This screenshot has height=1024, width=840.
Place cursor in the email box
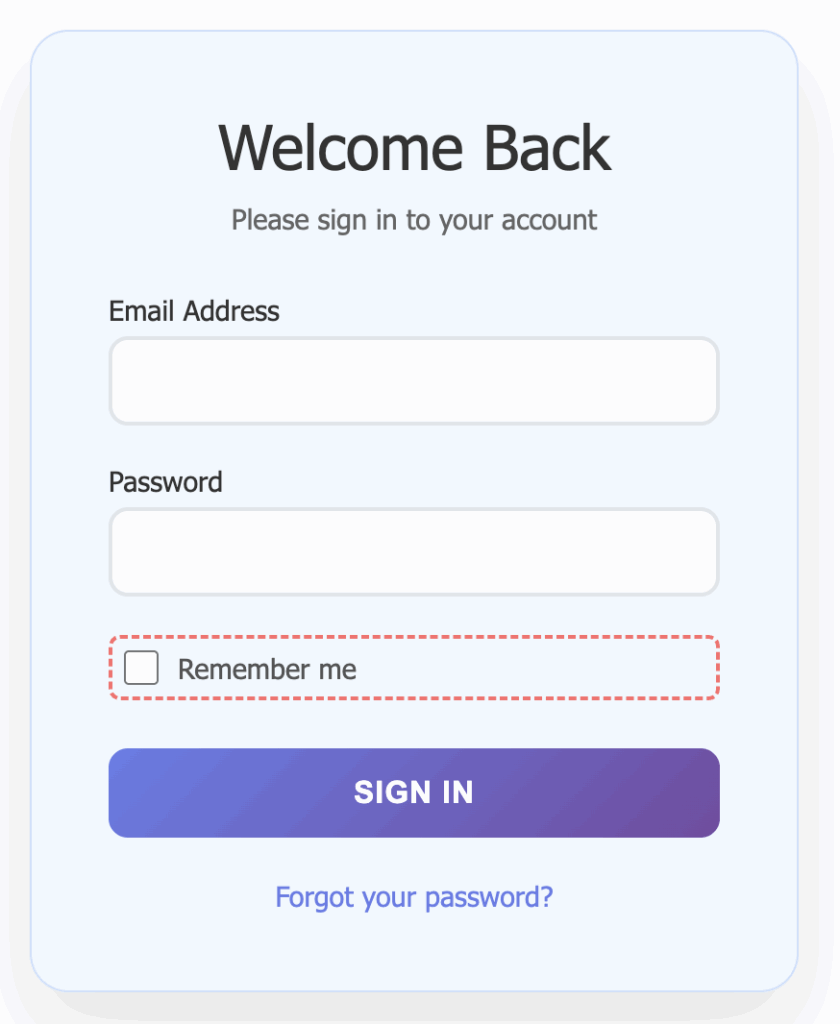[413, 381]
